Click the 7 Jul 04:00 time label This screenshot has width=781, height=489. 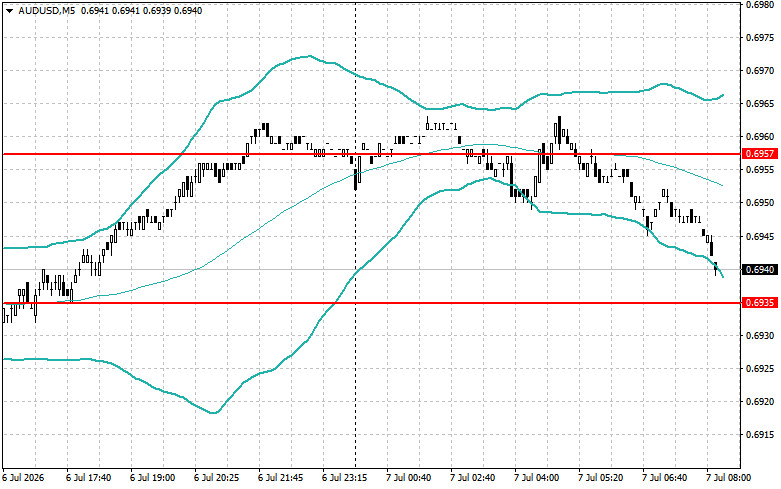pyautogui.click(x=536, y=478)
